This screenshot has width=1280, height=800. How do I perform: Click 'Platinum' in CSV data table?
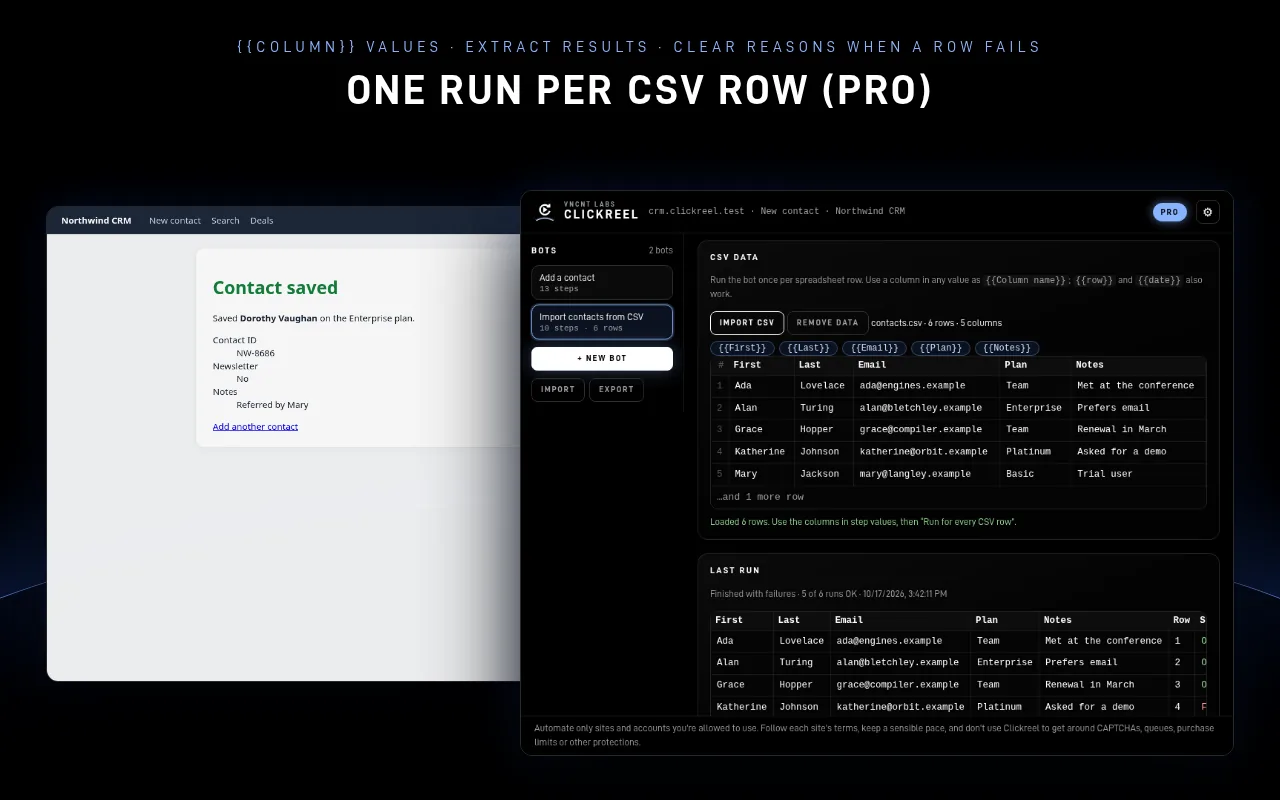pyautogui.click(x=1028, y=452)
